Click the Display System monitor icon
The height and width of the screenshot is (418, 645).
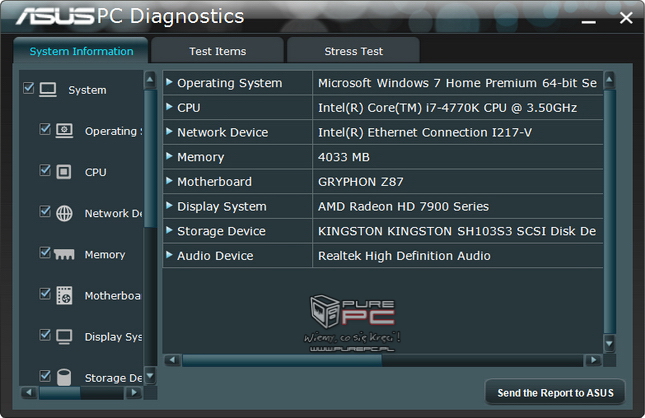click(x=64, y=337)
